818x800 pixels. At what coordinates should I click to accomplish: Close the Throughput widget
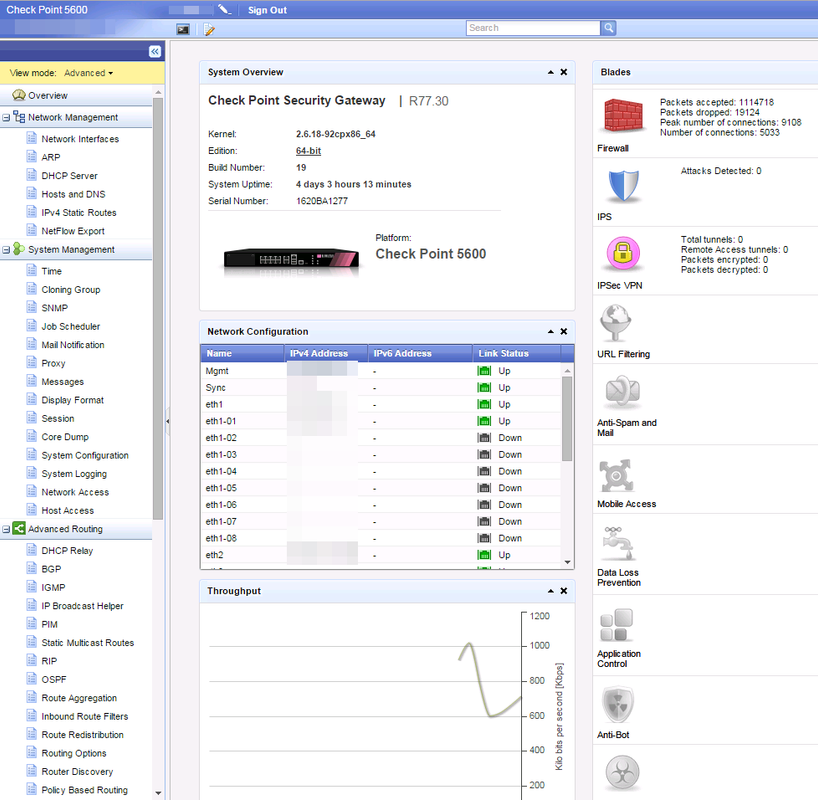tap(564, 591)
